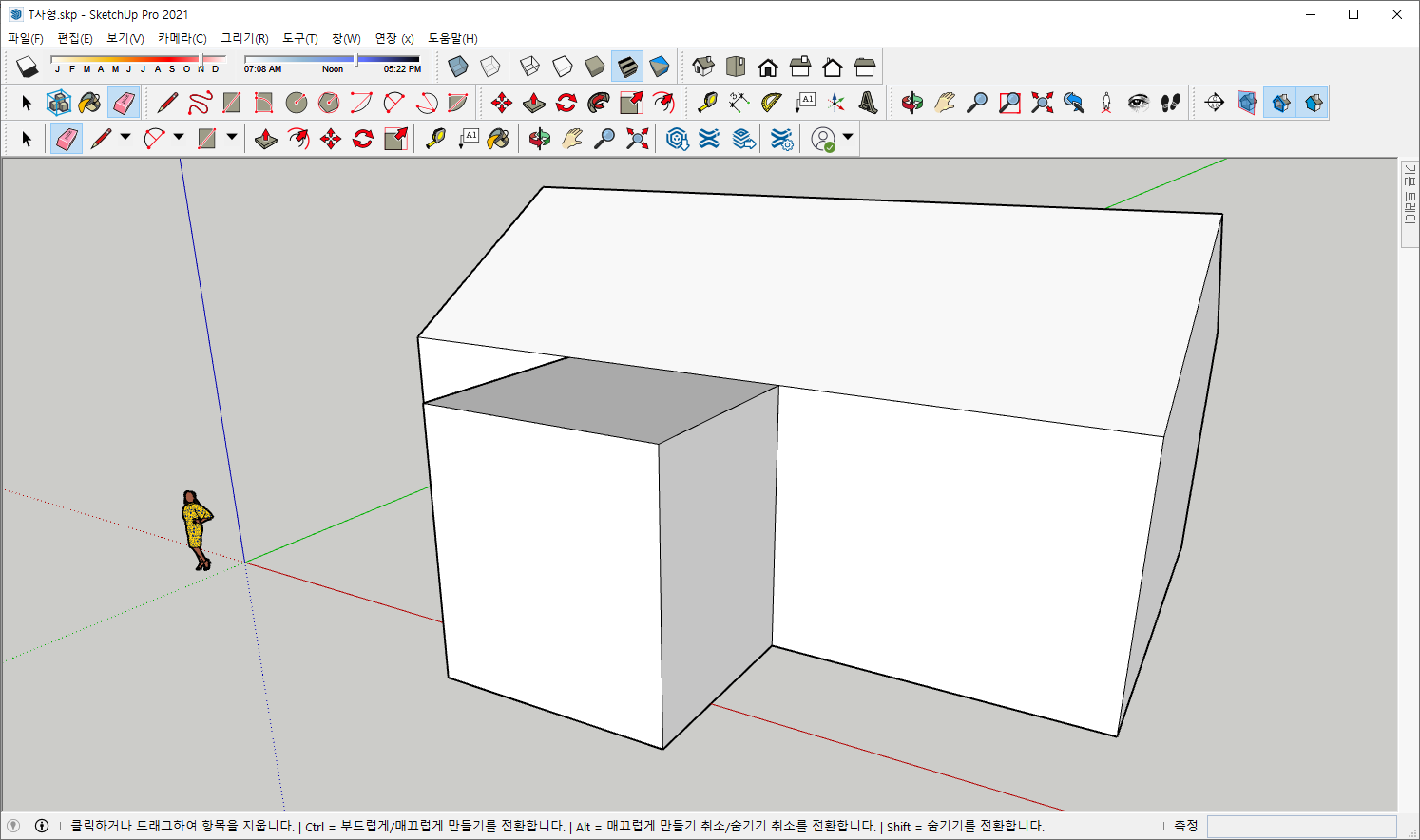Toggle Display Section Fill
Image resolution: width=1420 pixels, height=840 pixels.
click(x=1313, y=103)
